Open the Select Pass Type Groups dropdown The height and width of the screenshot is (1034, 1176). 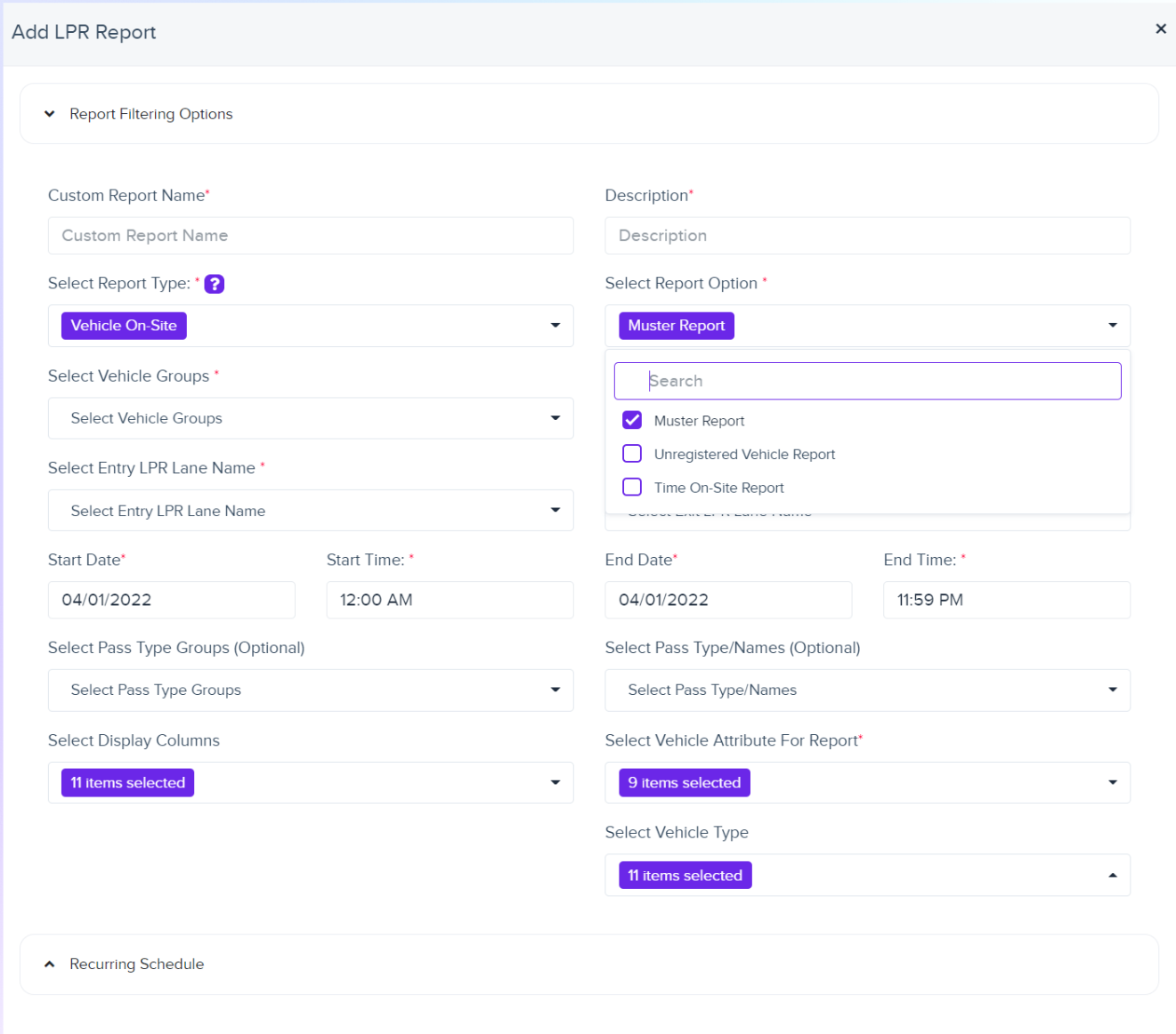[556, 690]
